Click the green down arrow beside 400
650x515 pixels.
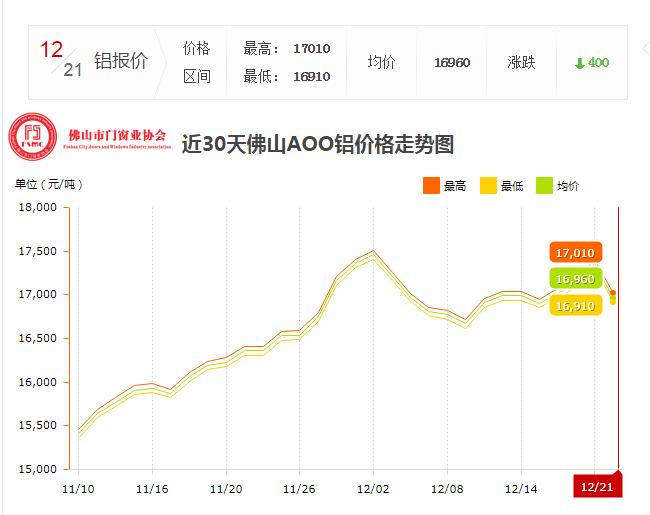(x=580, y=63)
